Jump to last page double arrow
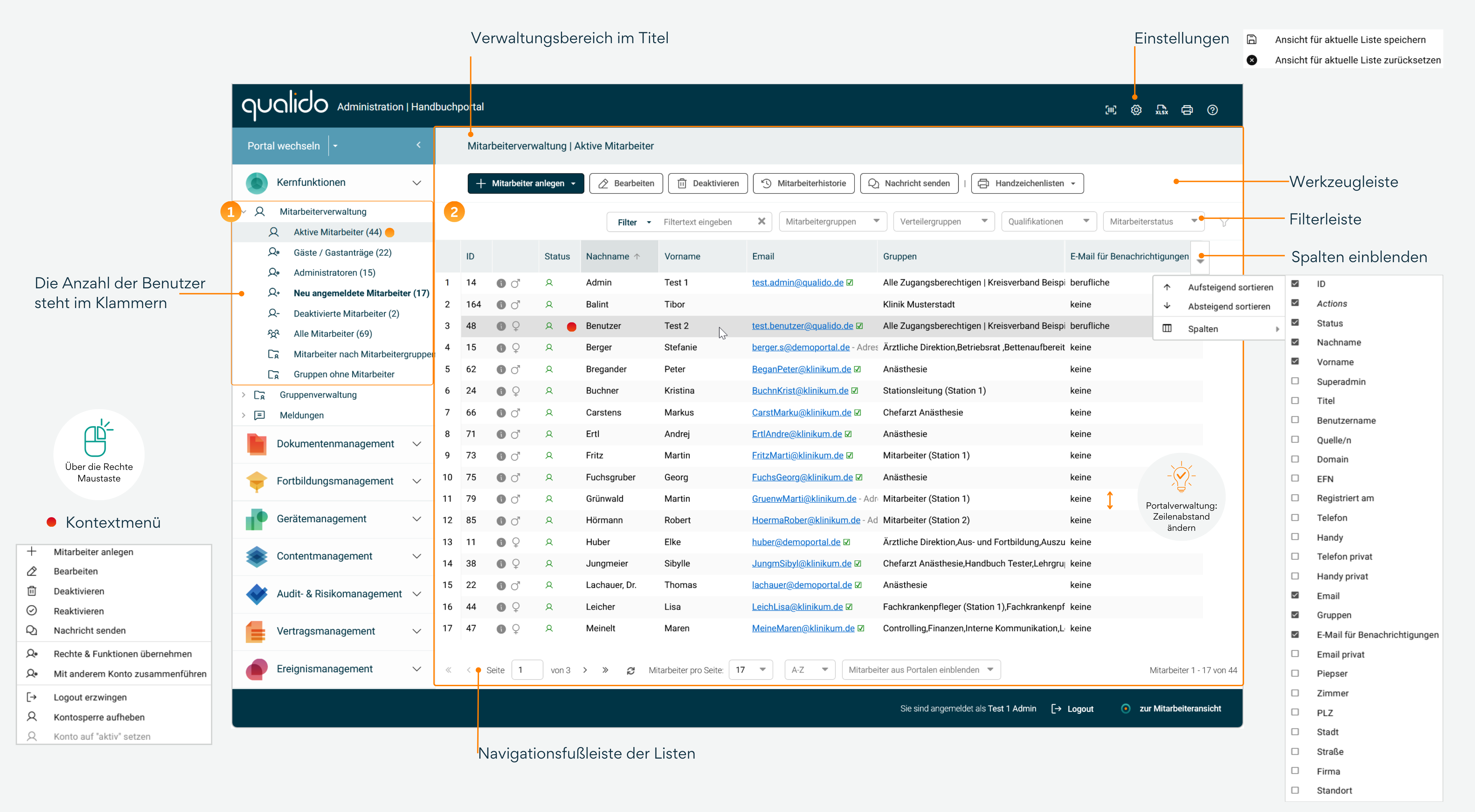Screen dimensions: 1475x812 (605, 670)
